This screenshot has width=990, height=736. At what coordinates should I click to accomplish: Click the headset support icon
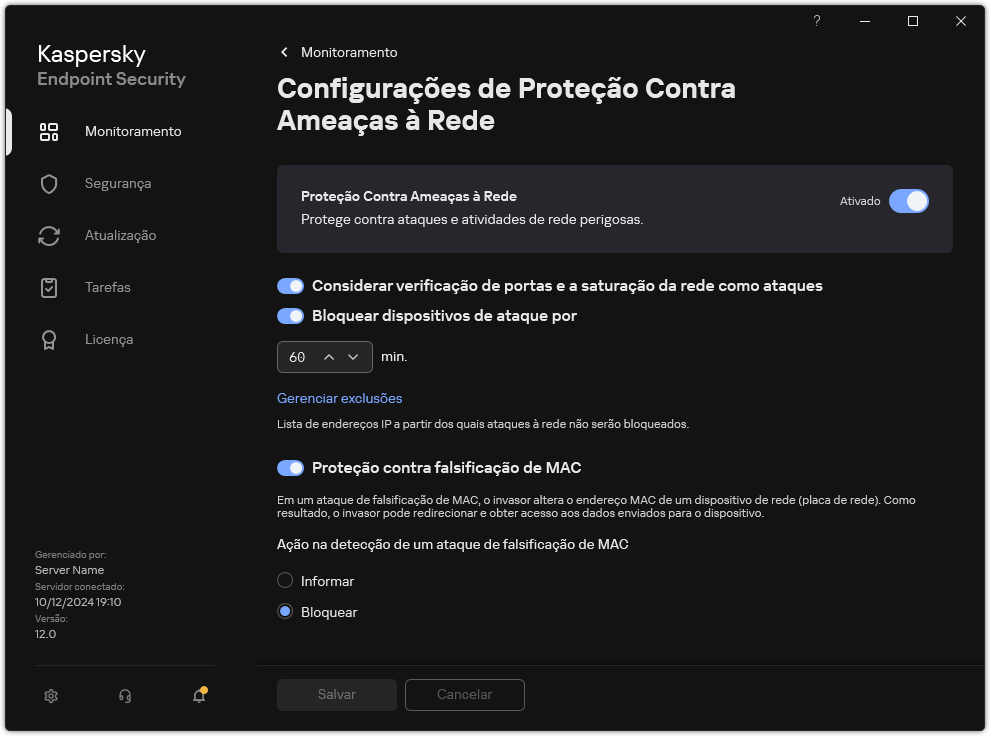tap(125, 695)
